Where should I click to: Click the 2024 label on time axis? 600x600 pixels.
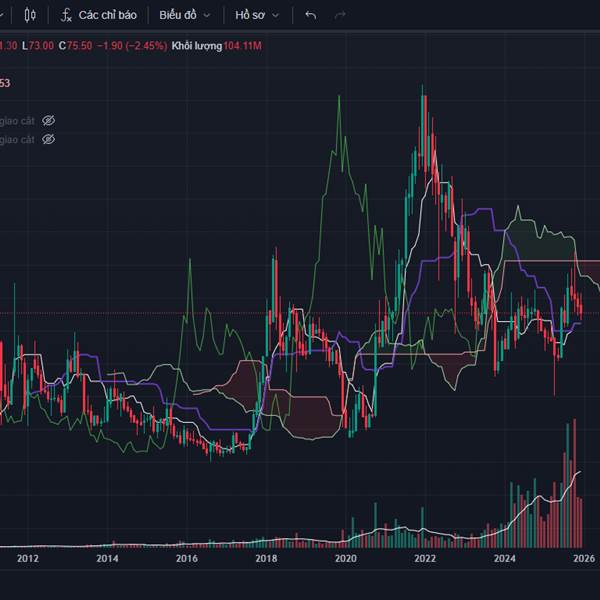(x=505, y=558)
